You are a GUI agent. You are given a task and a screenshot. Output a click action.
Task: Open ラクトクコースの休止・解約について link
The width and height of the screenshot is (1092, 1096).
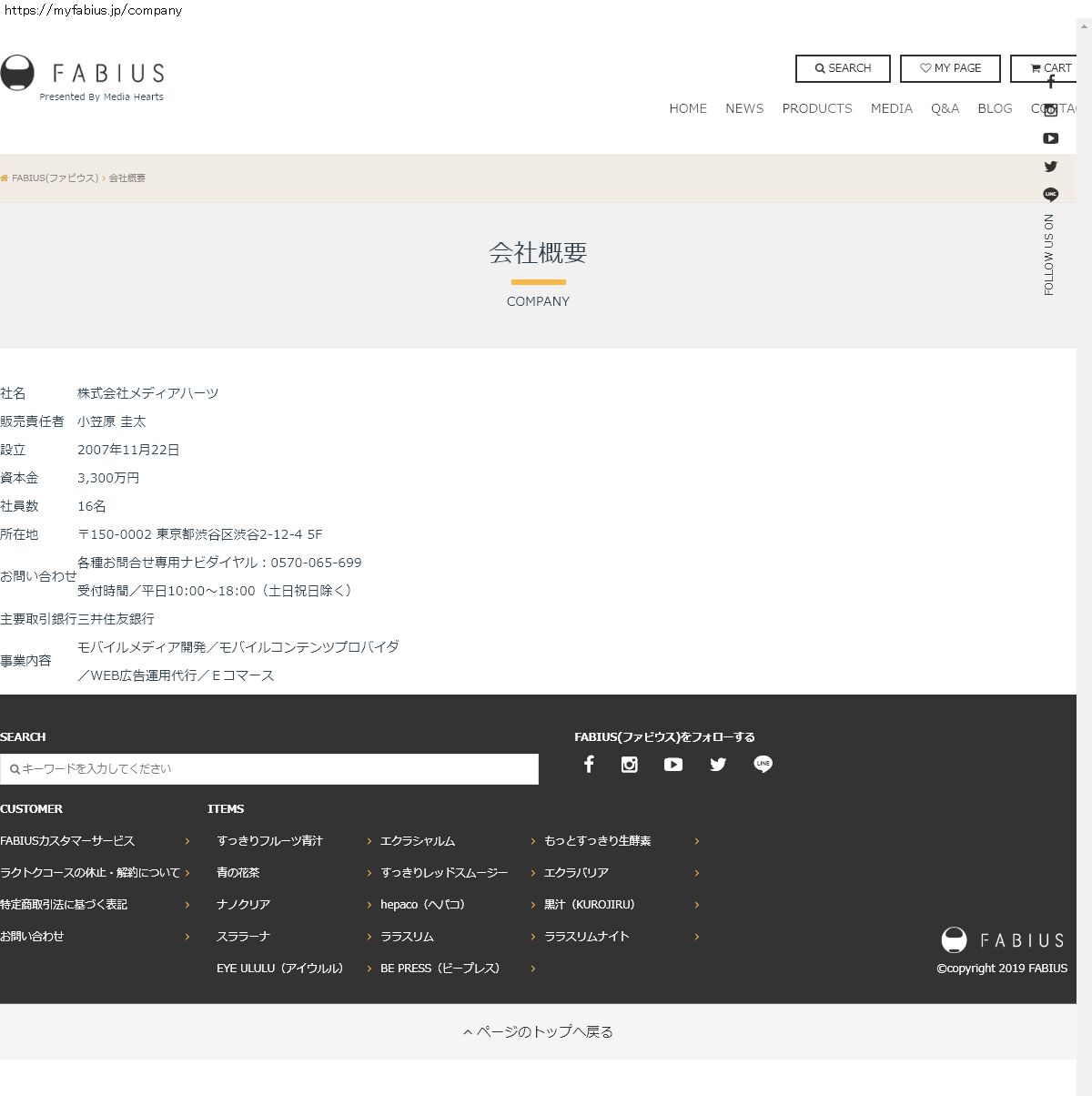tap(90, 873)
